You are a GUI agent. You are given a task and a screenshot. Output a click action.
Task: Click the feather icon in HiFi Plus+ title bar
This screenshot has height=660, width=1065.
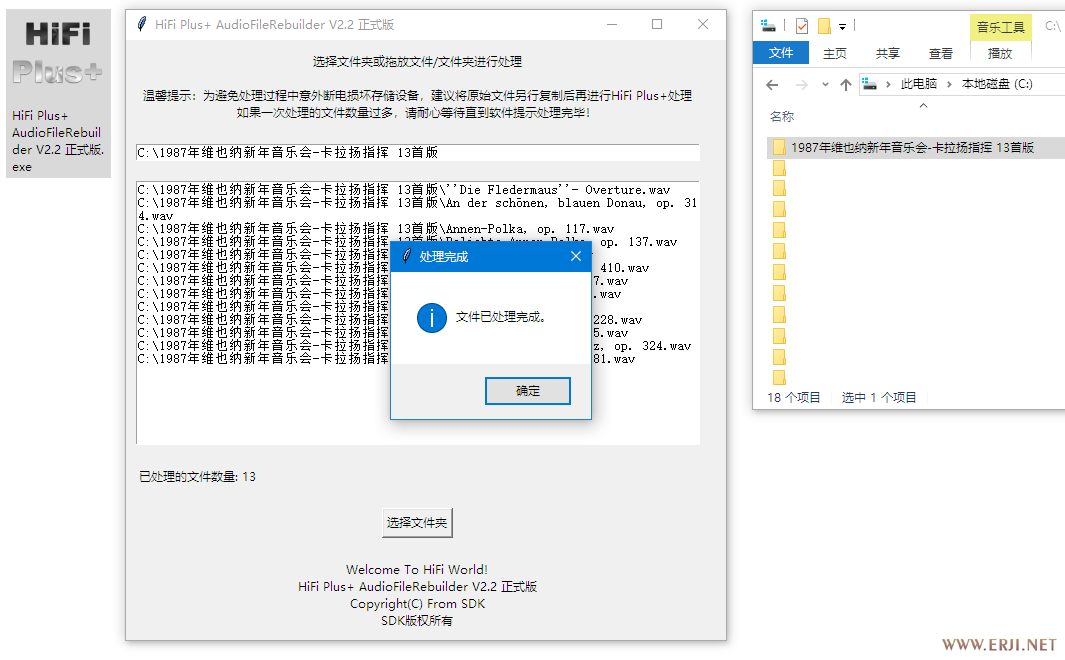click(142, 25)
